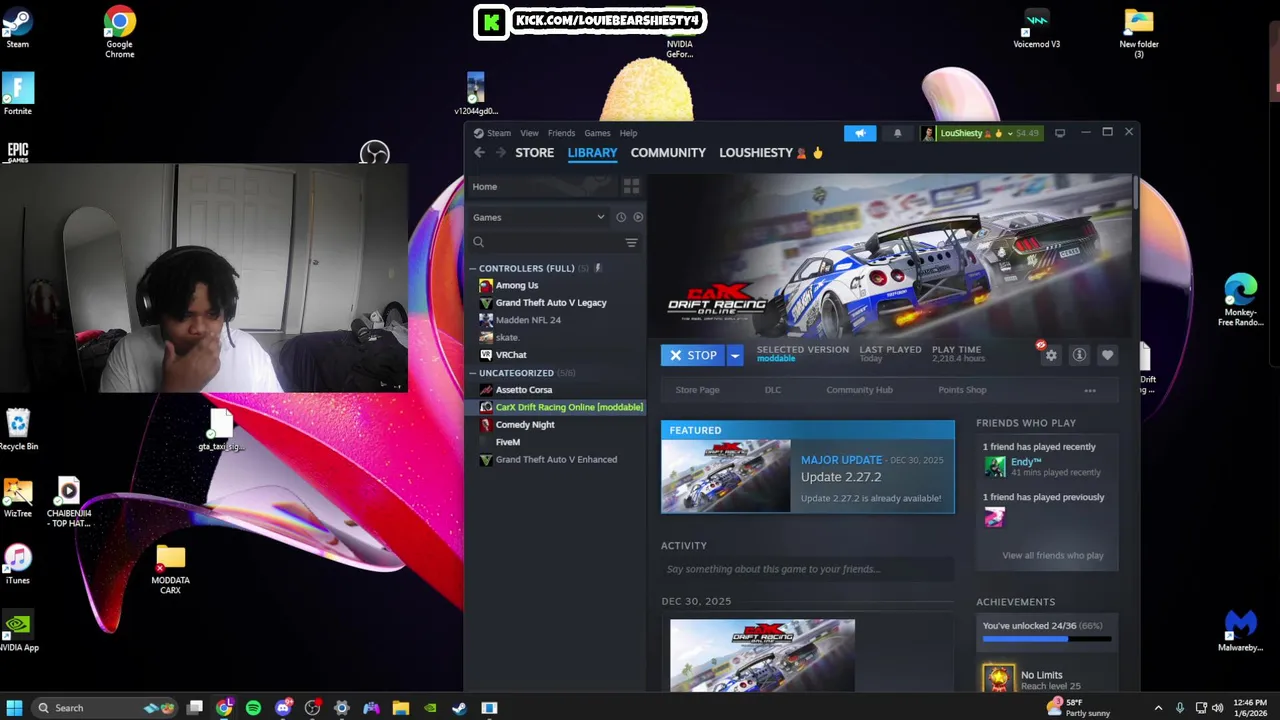Open the Help menu
This screenshot has width=1280, height=720.
point(628,133)
